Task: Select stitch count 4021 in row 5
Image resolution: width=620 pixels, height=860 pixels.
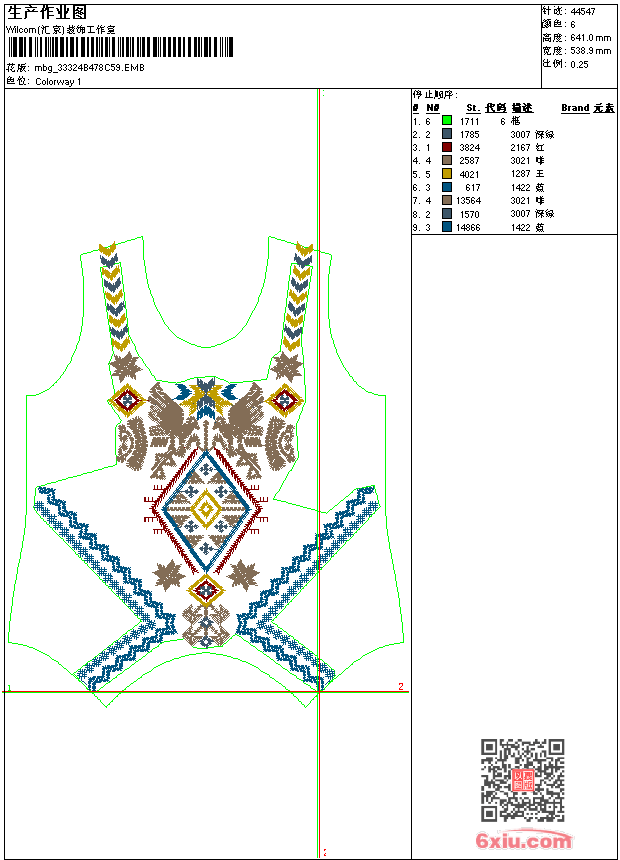Action: point(470,174)
